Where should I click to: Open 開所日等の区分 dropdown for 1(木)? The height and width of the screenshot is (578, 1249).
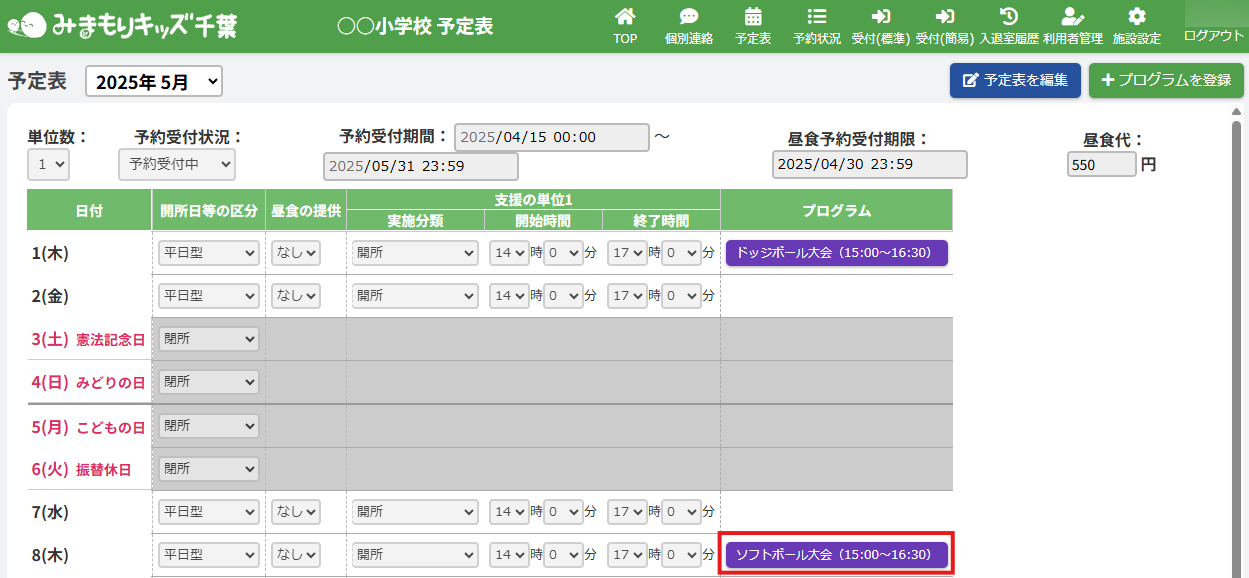coord(209,254)
